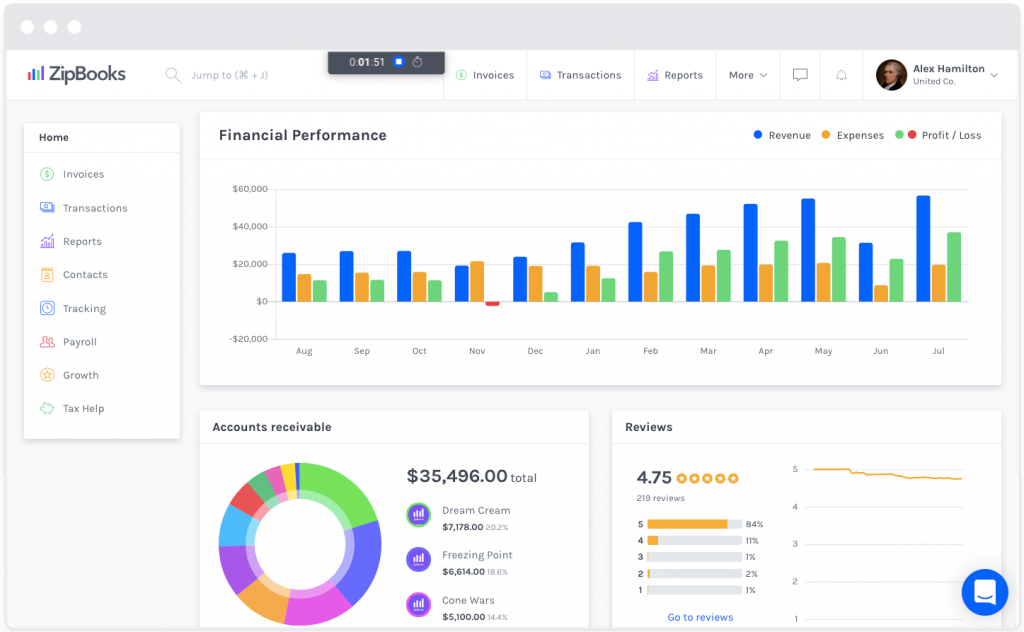Screen dimensions: 1024x632
Task: Open the notifications bell
Action: click(x=842, y=75)
